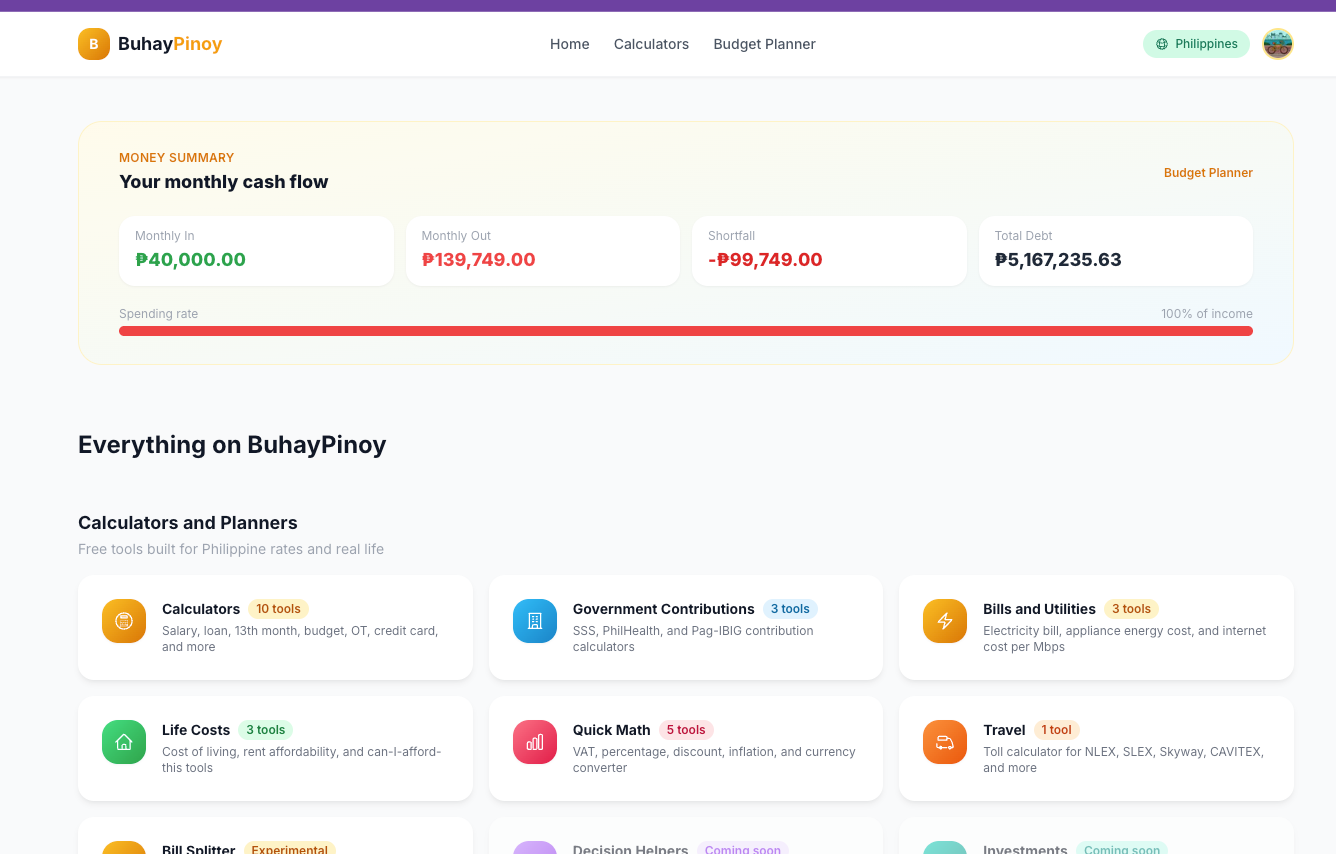The width and height of the screenshot is (1336, 854).
Task: Click the Bills and Utilities lightning icon
Action: point(945,621)
